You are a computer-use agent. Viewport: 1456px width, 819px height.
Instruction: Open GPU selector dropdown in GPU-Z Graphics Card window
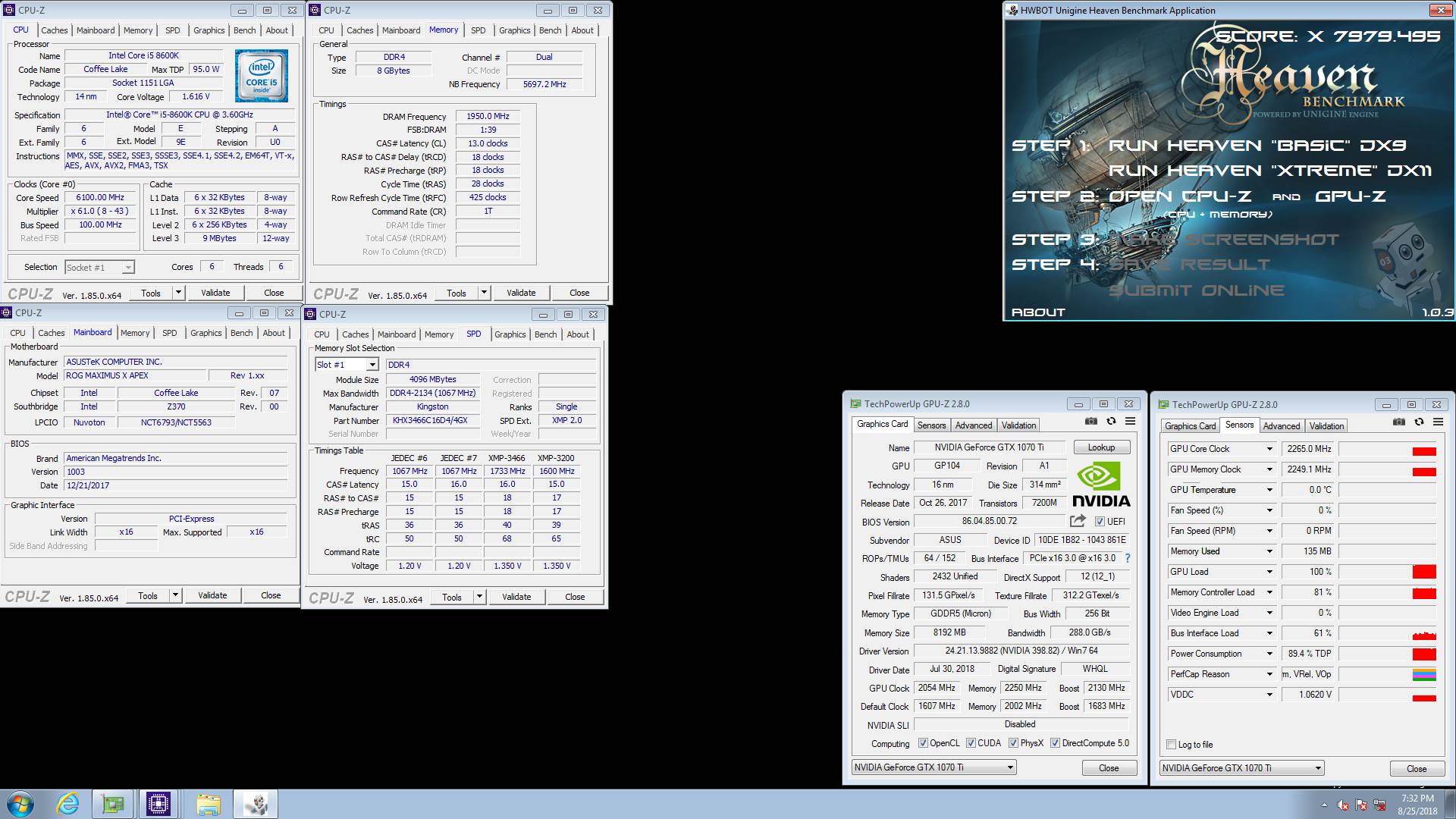click(x=934, y=767)
